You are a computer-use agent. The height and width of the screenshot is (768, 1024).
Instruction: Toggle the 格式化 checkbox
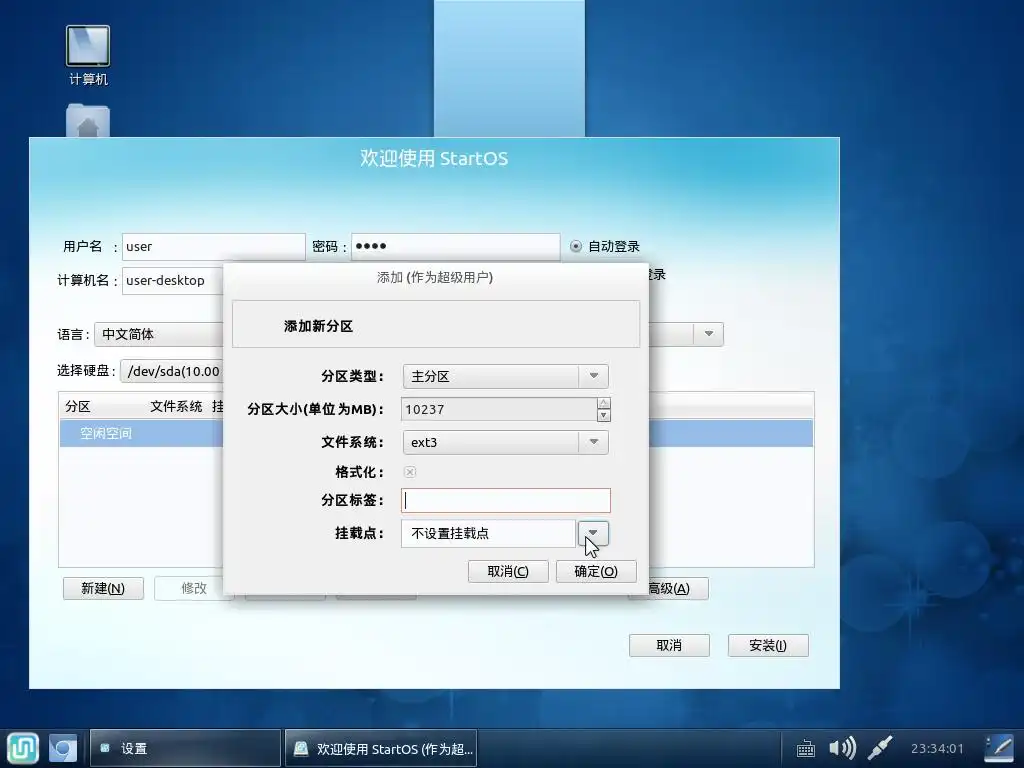[x=410, y=472]
